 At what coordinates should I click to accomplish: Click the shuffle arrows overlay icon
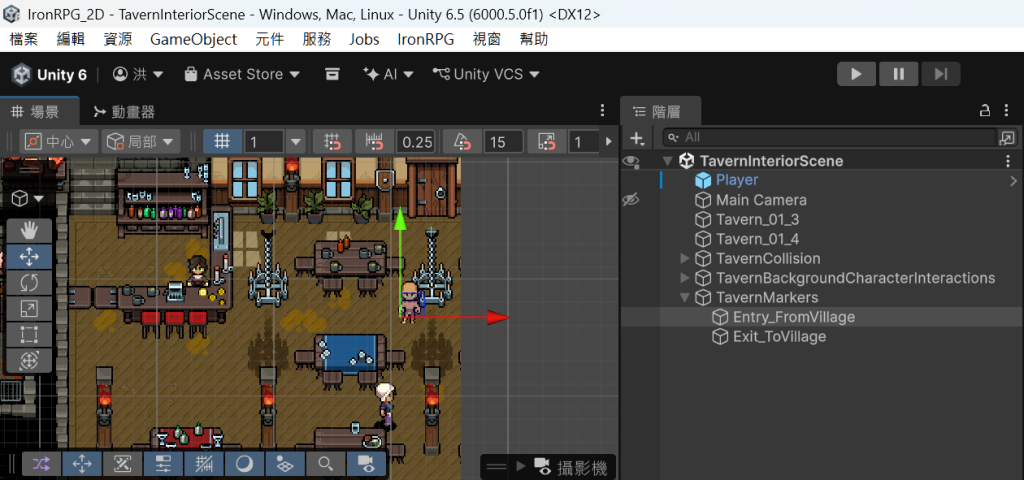pos(41,464)
